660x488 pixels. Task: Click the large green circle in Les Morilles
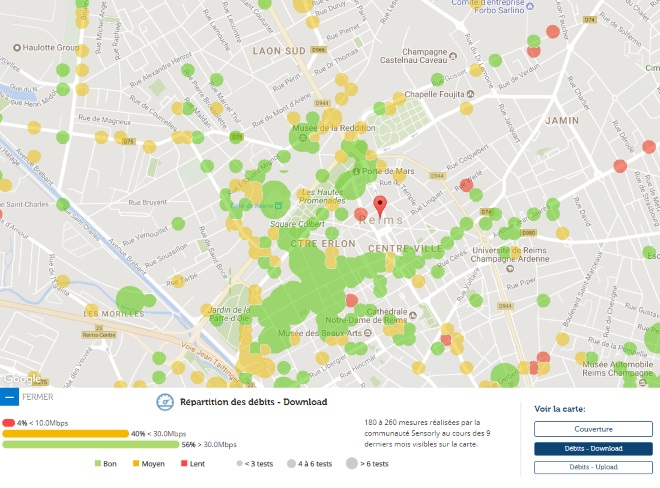point(130,299)
